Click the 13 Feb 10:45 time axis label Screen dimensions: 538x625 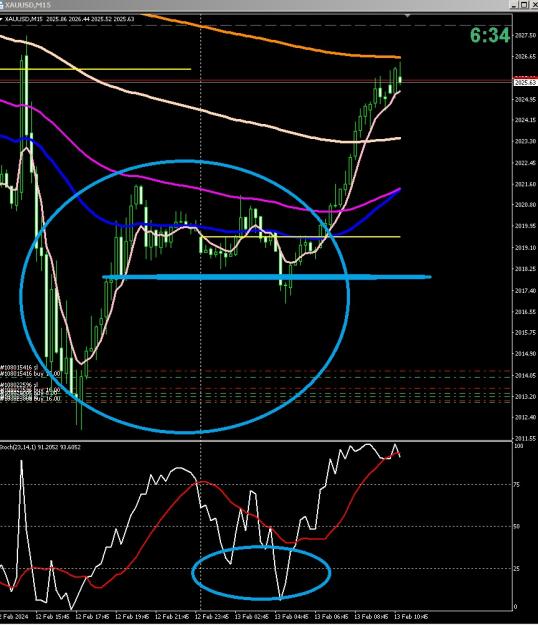[x=411, y=617]
